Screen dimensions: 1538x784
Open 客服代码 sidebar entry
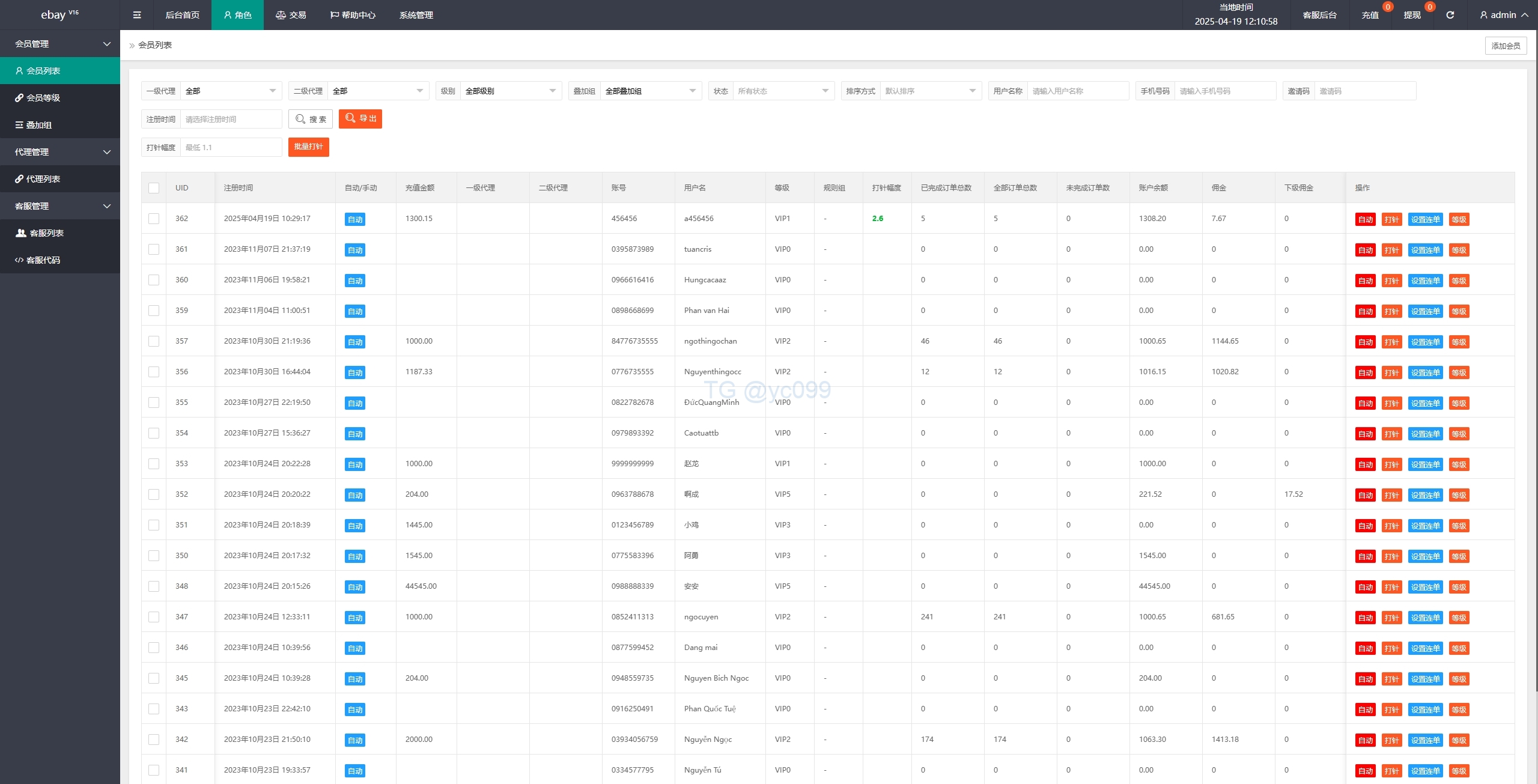43,260
